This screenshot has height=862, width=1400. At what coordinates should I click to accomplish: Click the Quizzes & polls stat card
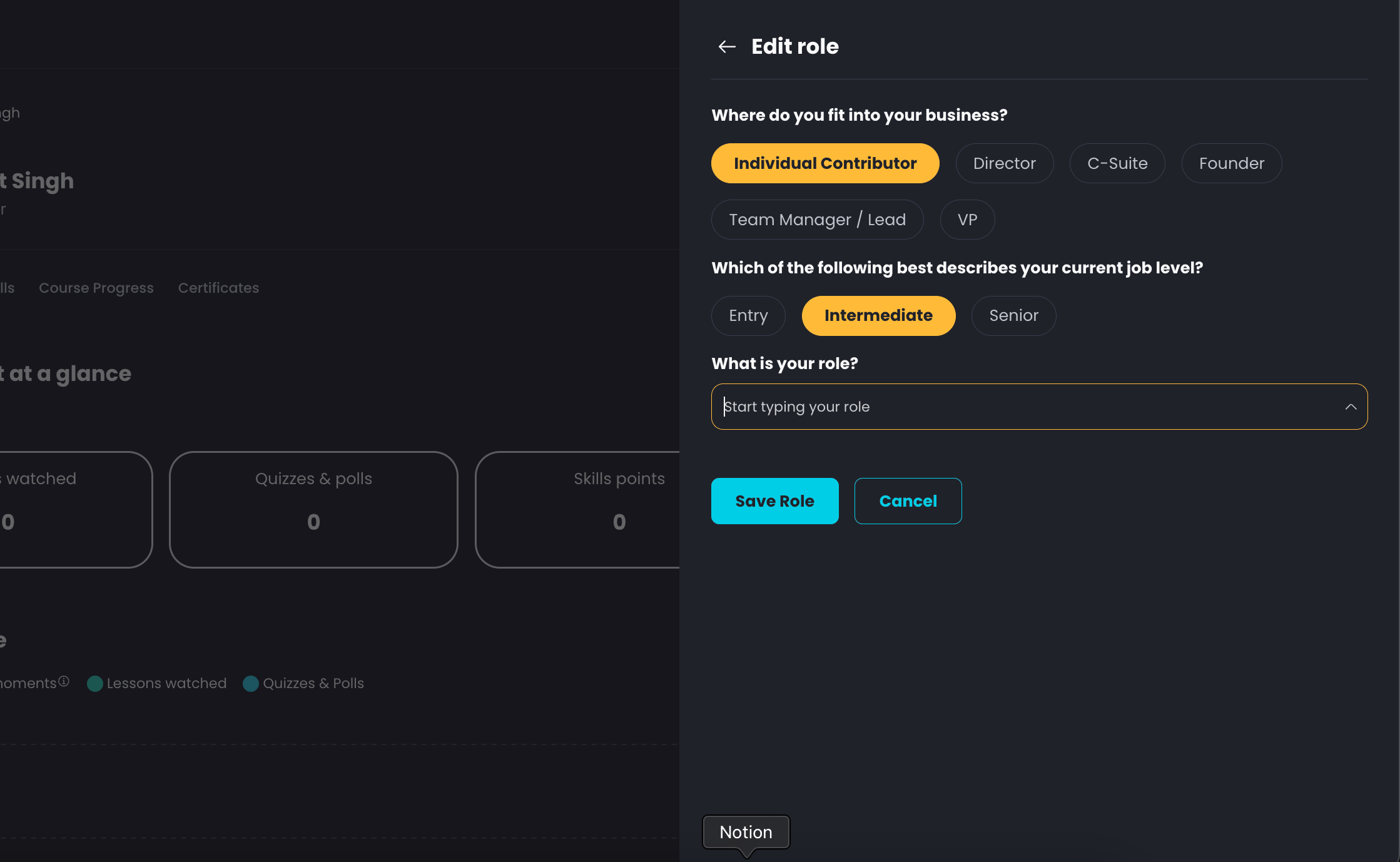(x=313, y=510)
